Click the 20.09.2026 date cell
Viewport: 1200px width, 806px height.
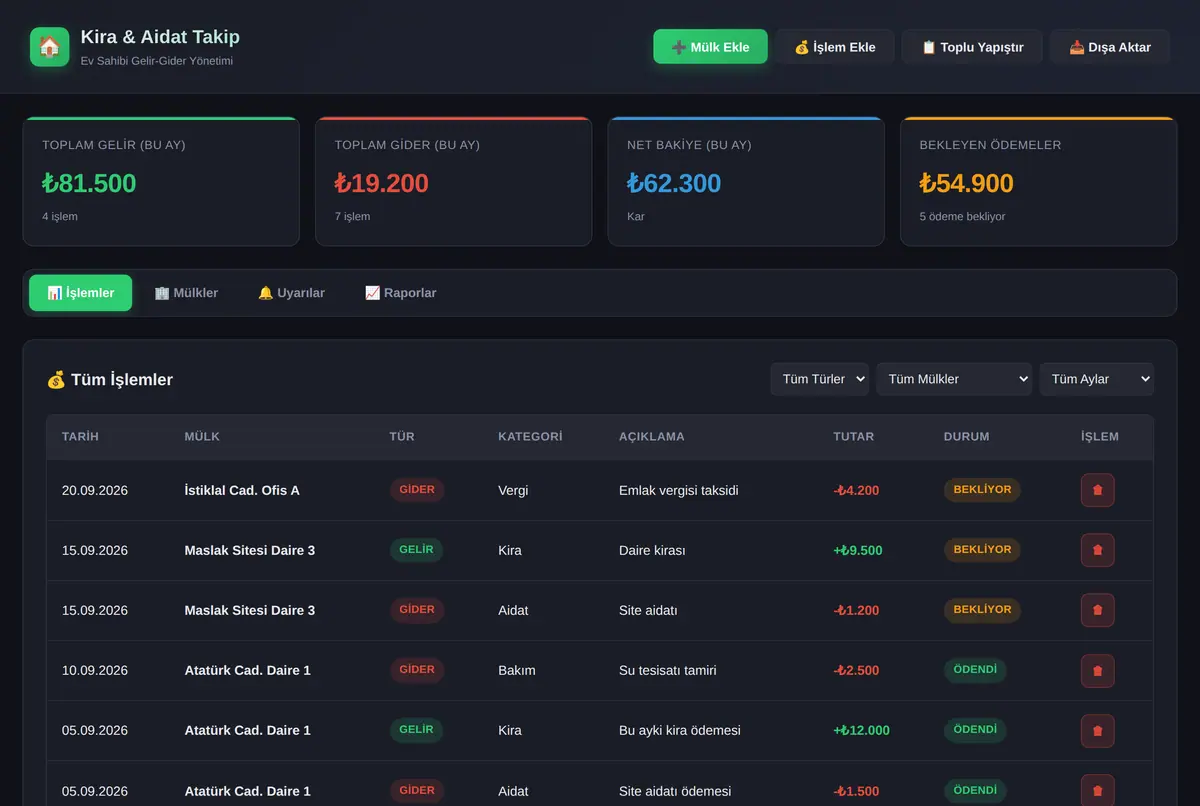[95, 490]
